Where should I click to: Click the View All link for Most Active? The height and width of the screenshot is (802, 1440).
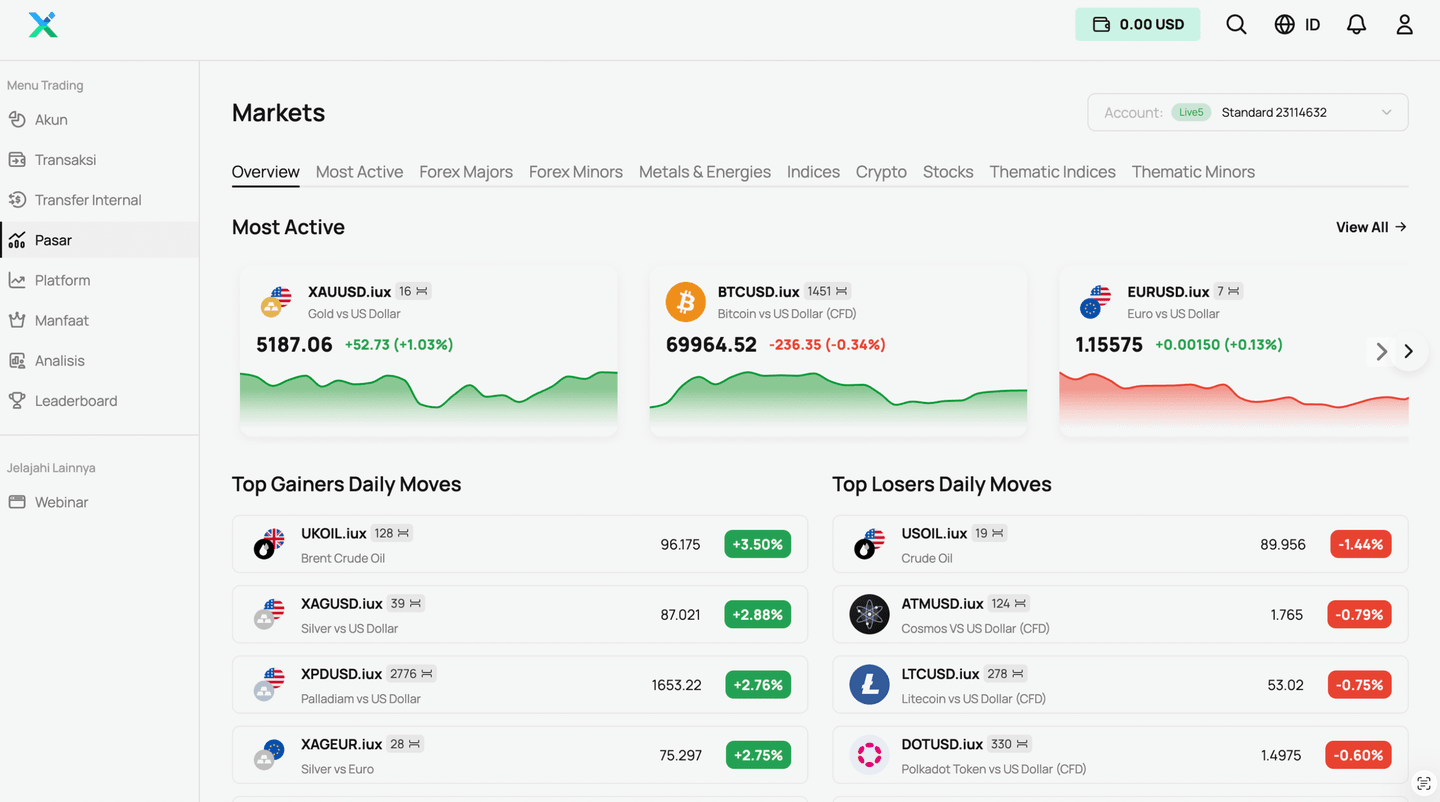(1370, 227)
